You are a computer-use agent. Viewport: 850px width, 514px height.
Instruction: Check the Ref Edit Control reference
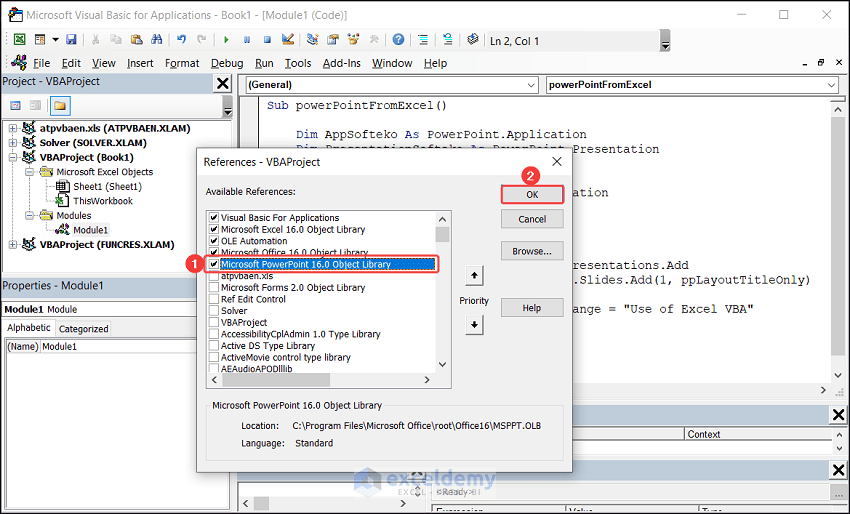(214, 299)
